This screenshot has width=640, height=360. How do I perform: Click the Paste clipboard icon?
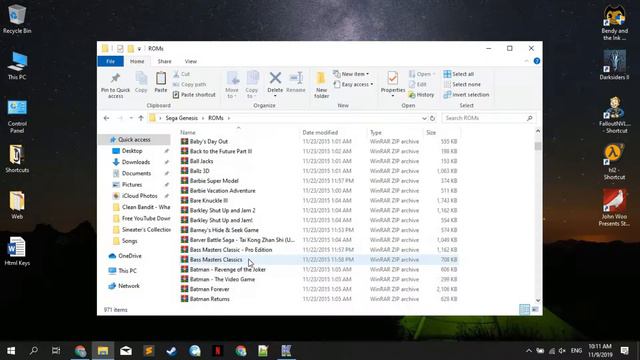(161, 82)
